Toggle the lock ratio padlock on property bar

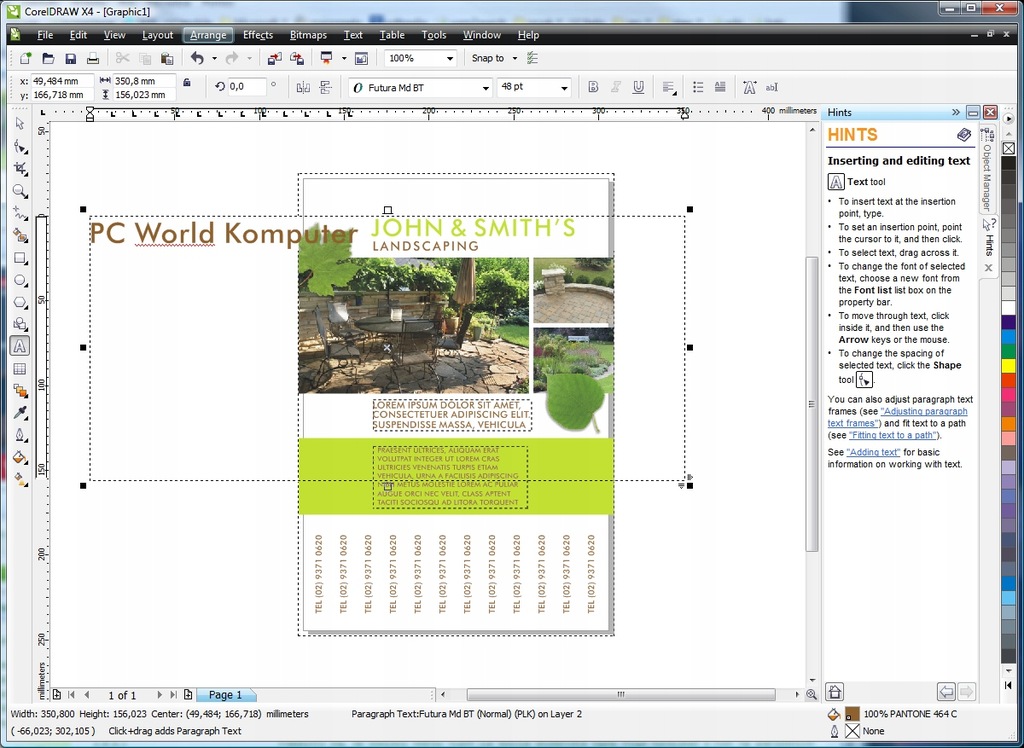pos(187,82)
